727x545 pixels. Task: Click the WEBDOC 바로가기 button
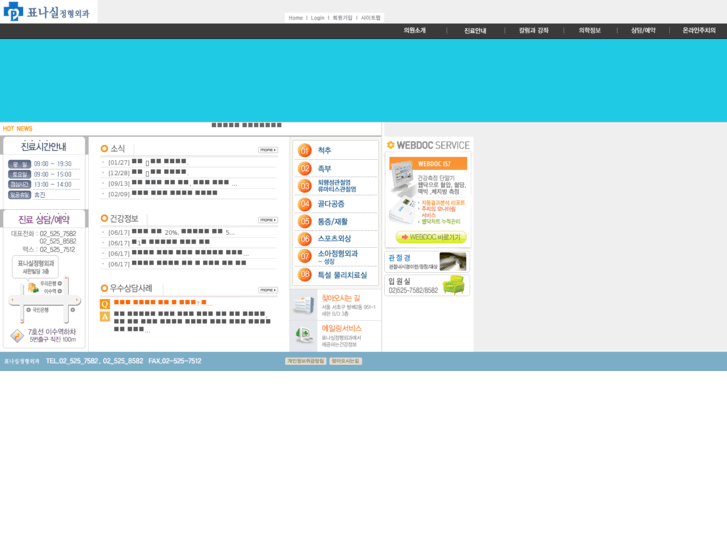[431, 237]
